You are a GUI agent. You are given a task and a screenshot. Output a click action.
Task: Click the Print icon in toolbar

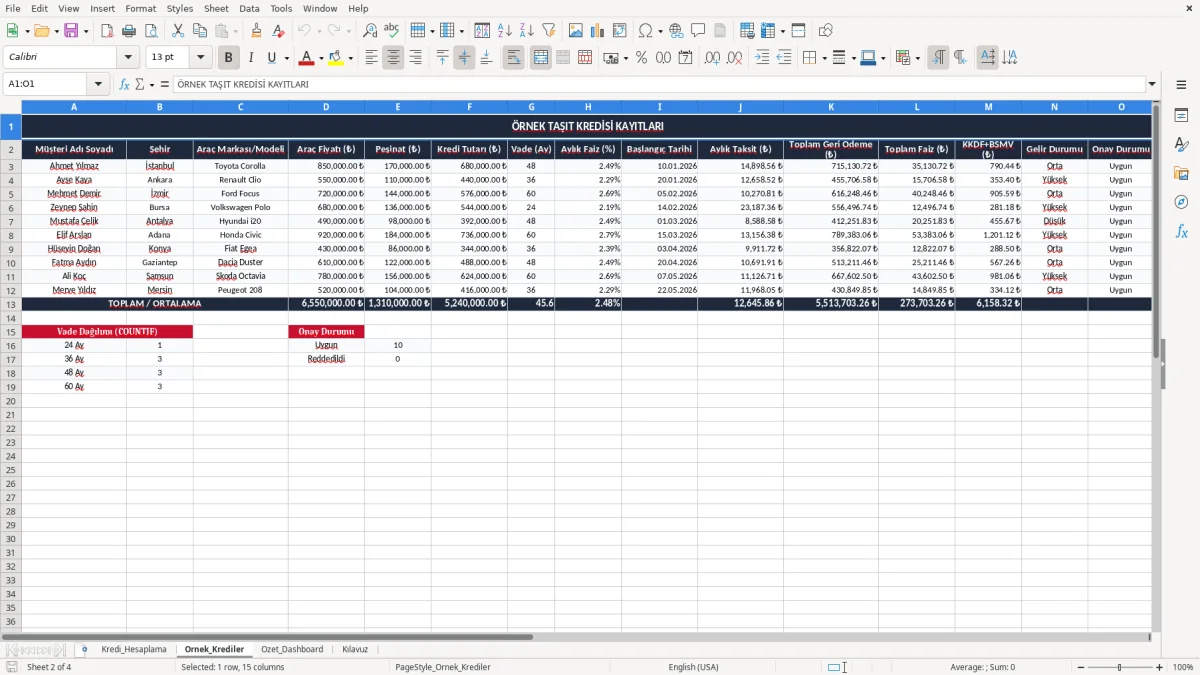pos(130,31)
